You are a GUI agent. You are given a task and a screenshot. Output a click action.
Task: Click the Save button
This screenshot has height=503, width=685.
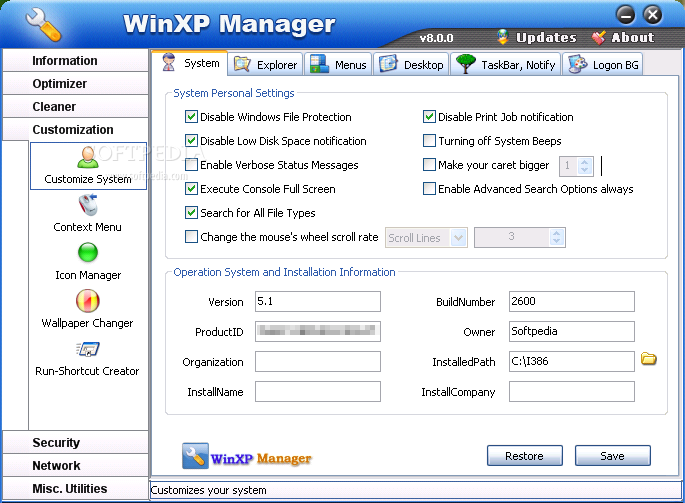(612, 456)
